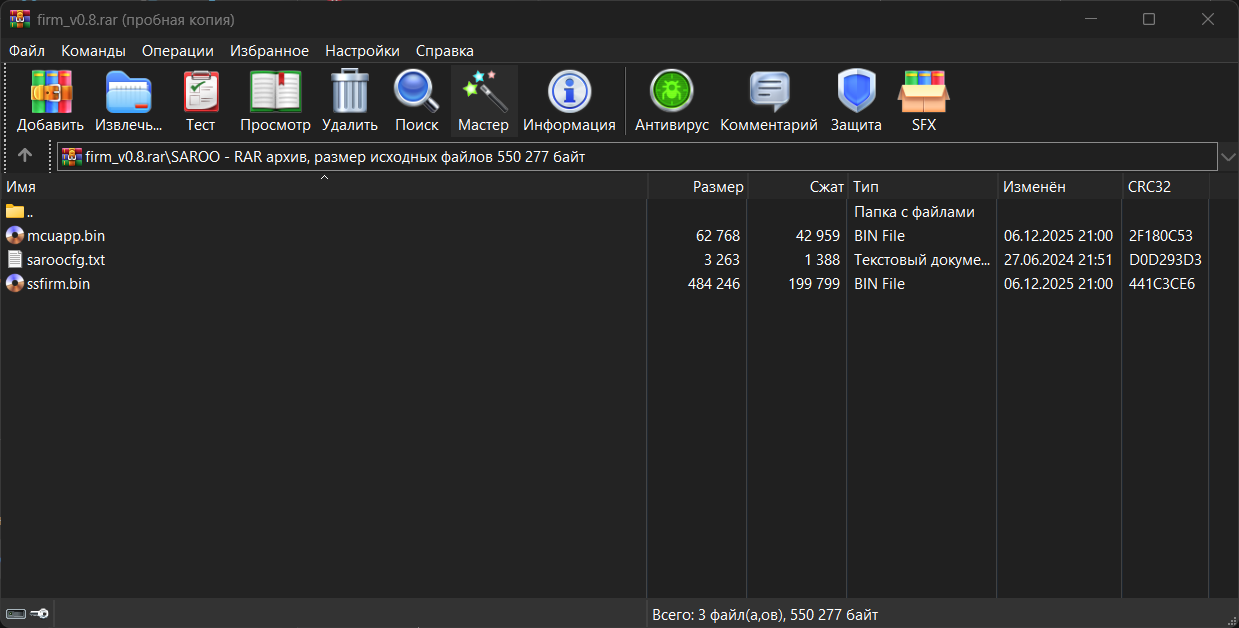Click the Удалить trash can icon
1239x628 pixels.
tap(350, 93)
